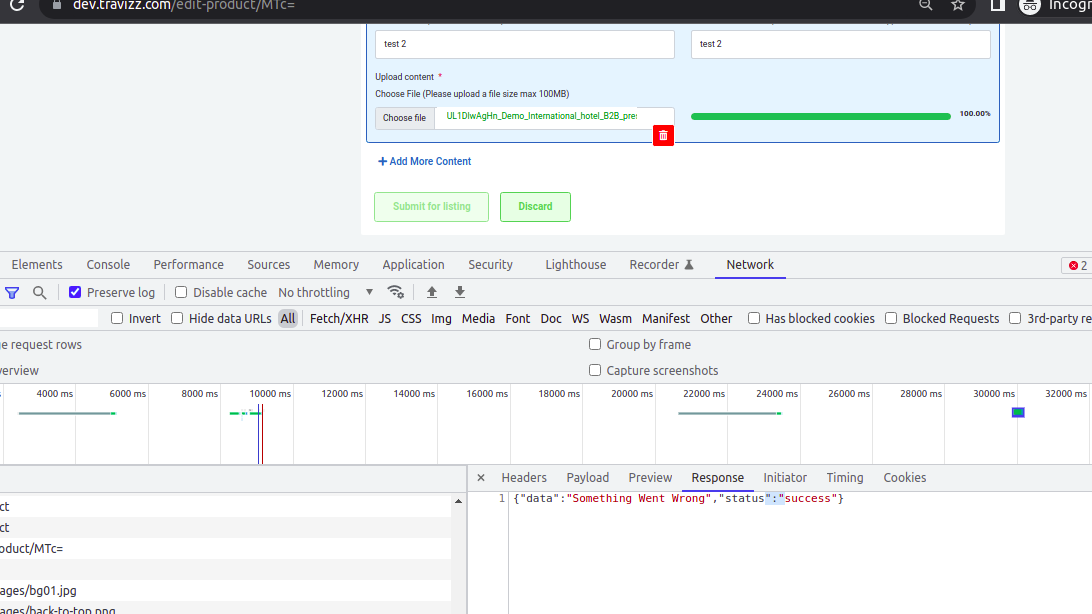Filter by Wasm requests

point(616,318)
